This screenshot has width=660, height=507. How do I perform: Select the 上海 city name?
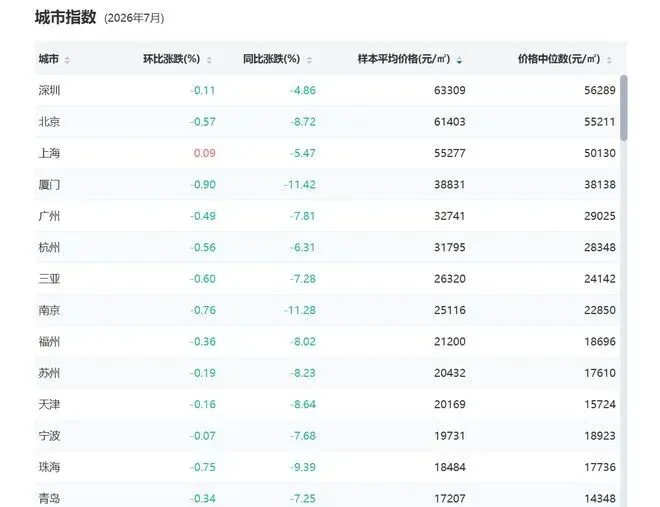click(49, 153)
